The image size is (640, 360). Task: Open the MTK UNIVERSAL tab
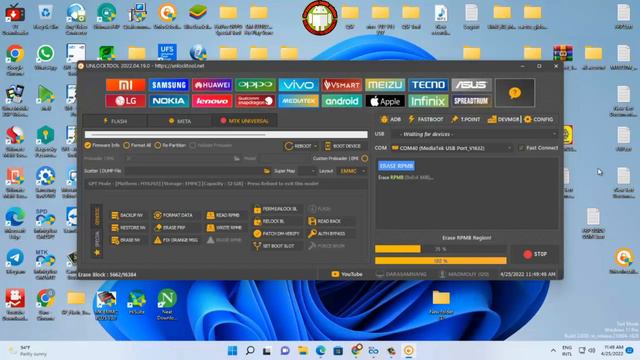coord(244,121)
